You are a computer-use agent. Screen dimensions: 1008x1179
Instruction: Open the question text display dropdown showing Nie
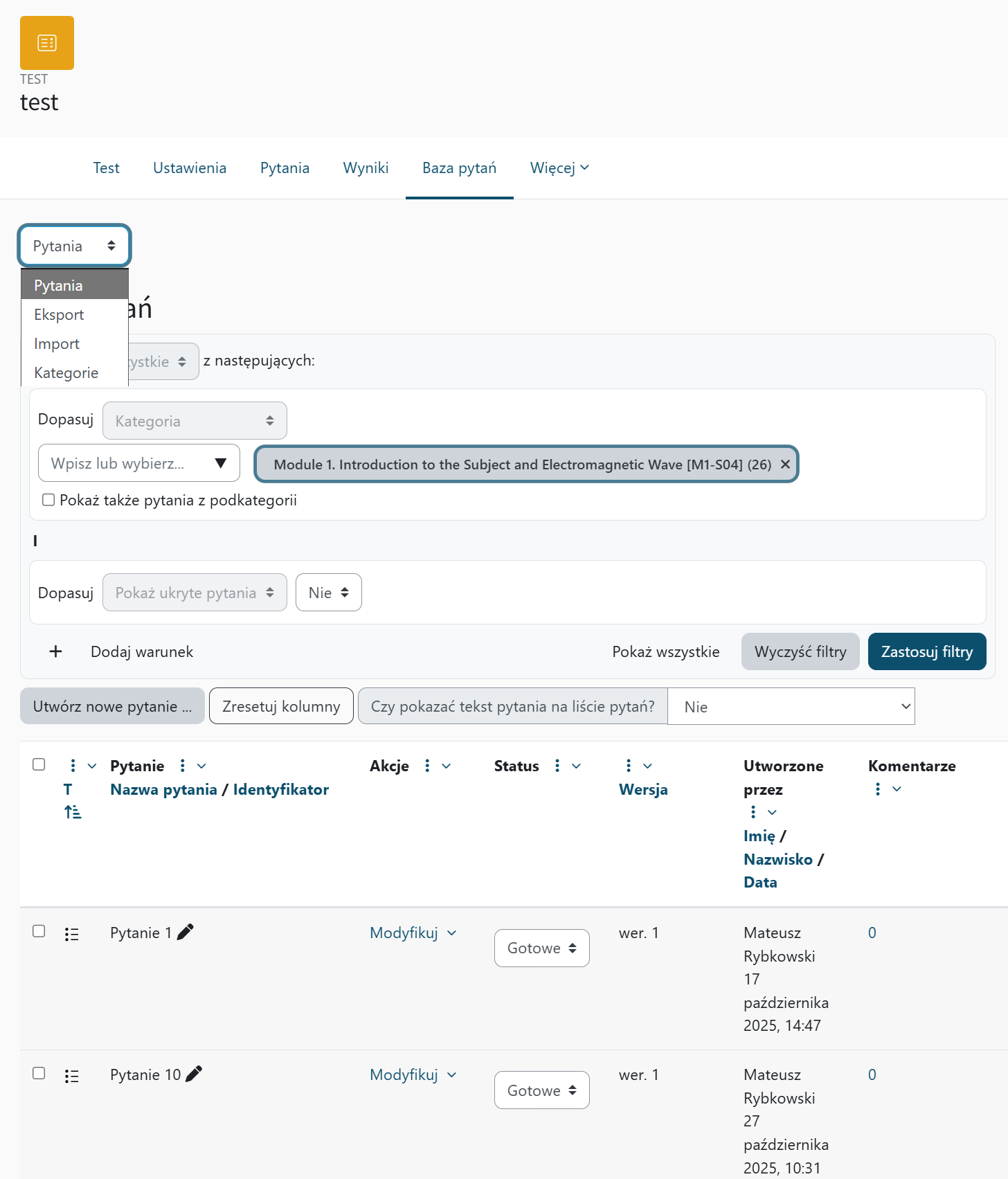click(791, 706)
